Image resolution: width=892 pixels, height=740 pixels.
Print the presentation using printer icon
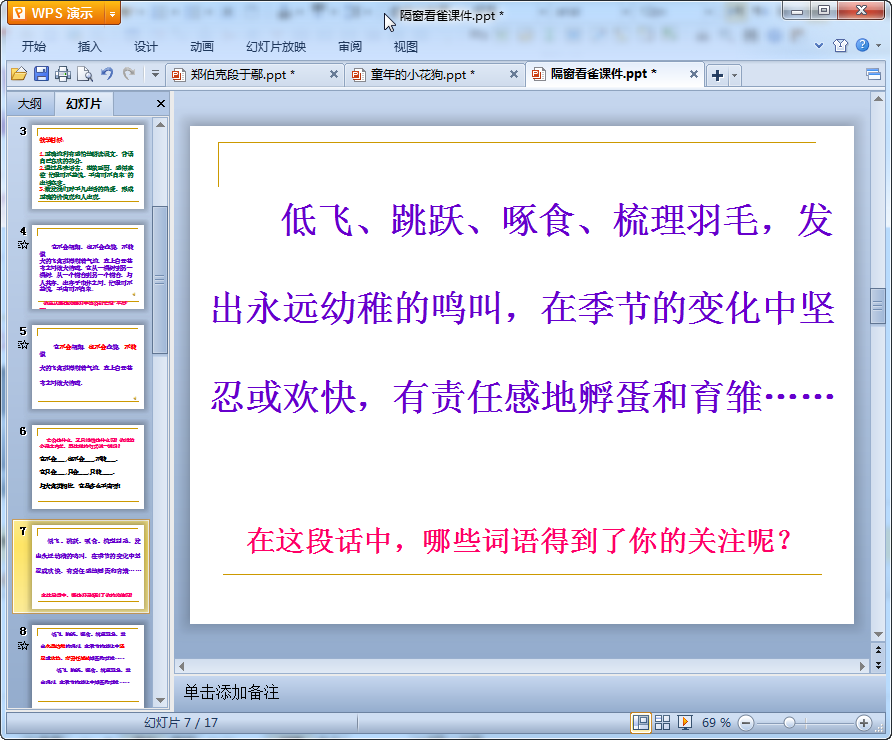(63, 74)
